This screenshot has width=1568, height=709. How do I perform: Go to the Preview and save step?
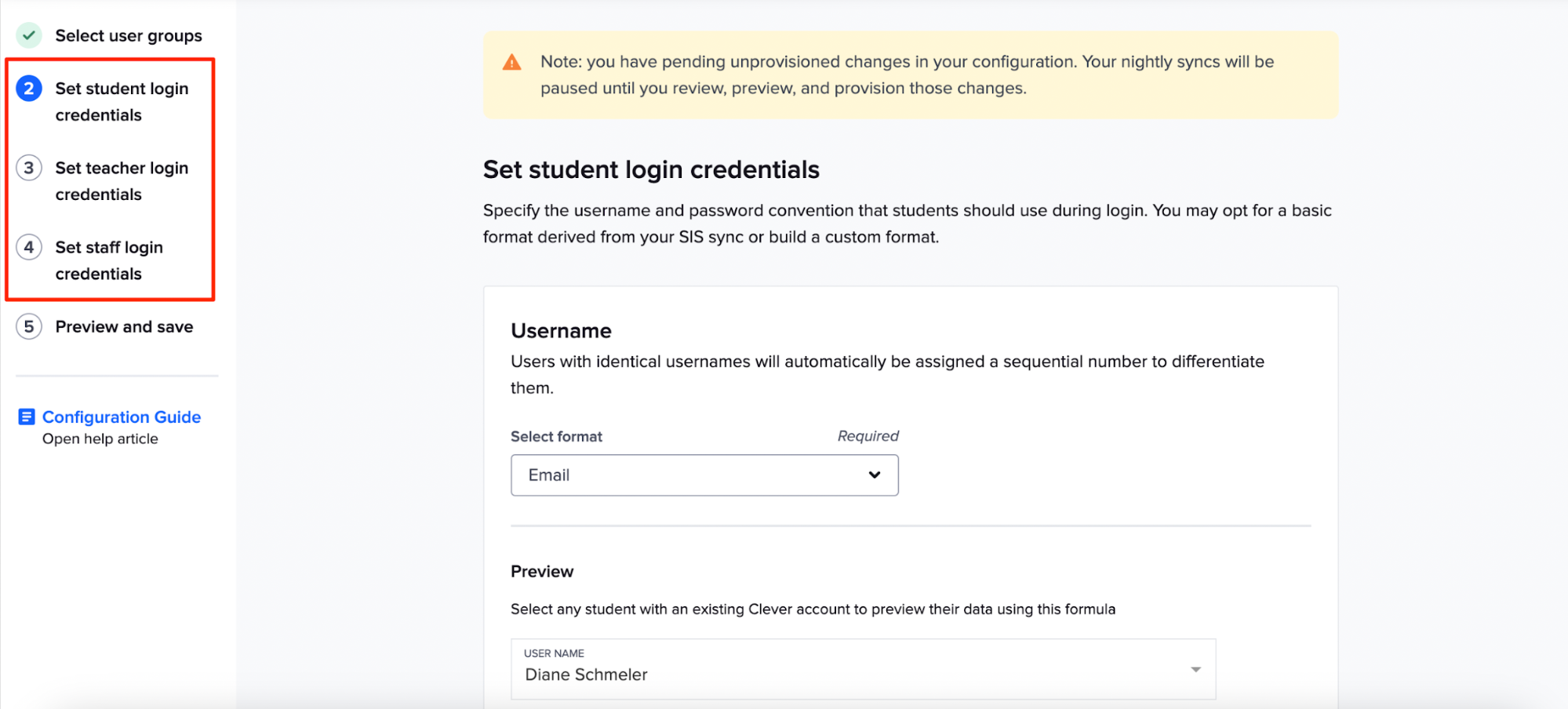[124, 326]
